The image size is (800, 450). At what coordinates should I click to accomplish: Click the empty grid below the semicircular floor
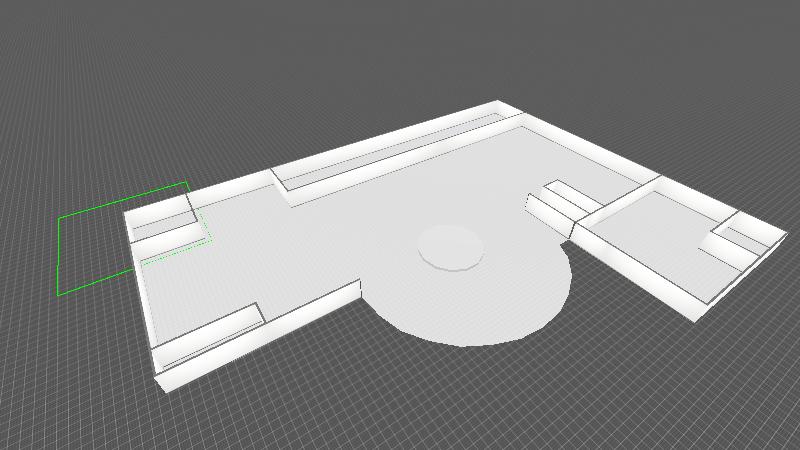click(480, 400)
